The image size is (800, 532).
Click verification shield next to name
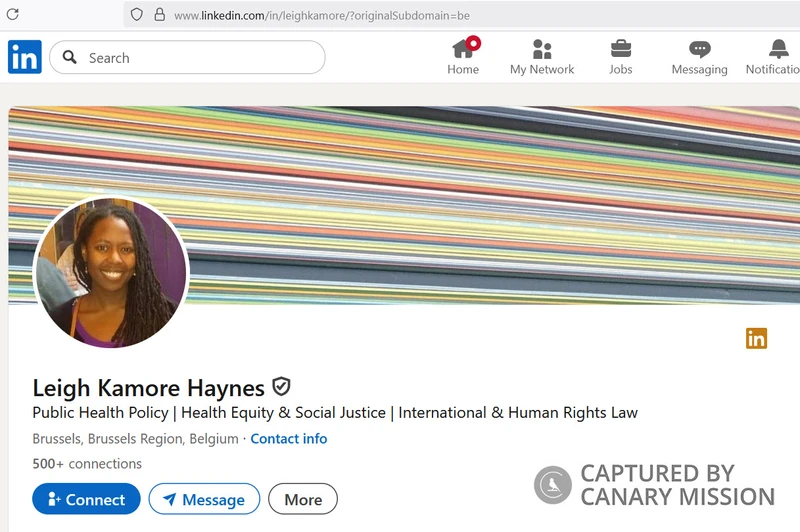point(281,387)
